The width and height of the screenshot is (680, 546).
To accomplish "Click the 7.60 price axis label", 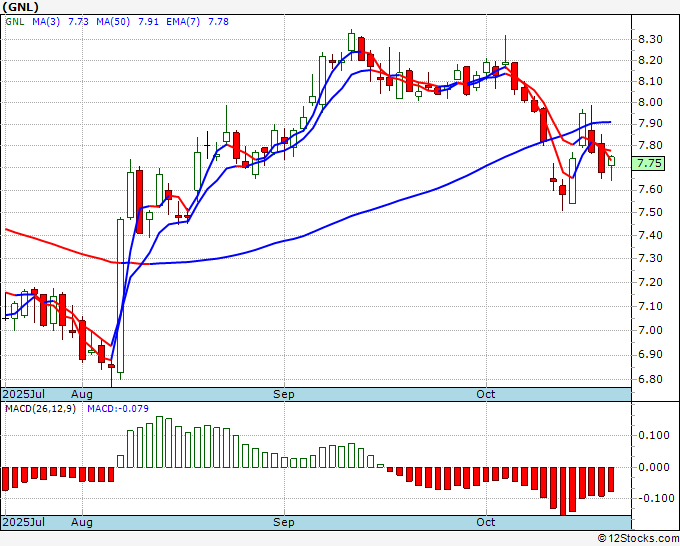I will (x=651, y=190).
